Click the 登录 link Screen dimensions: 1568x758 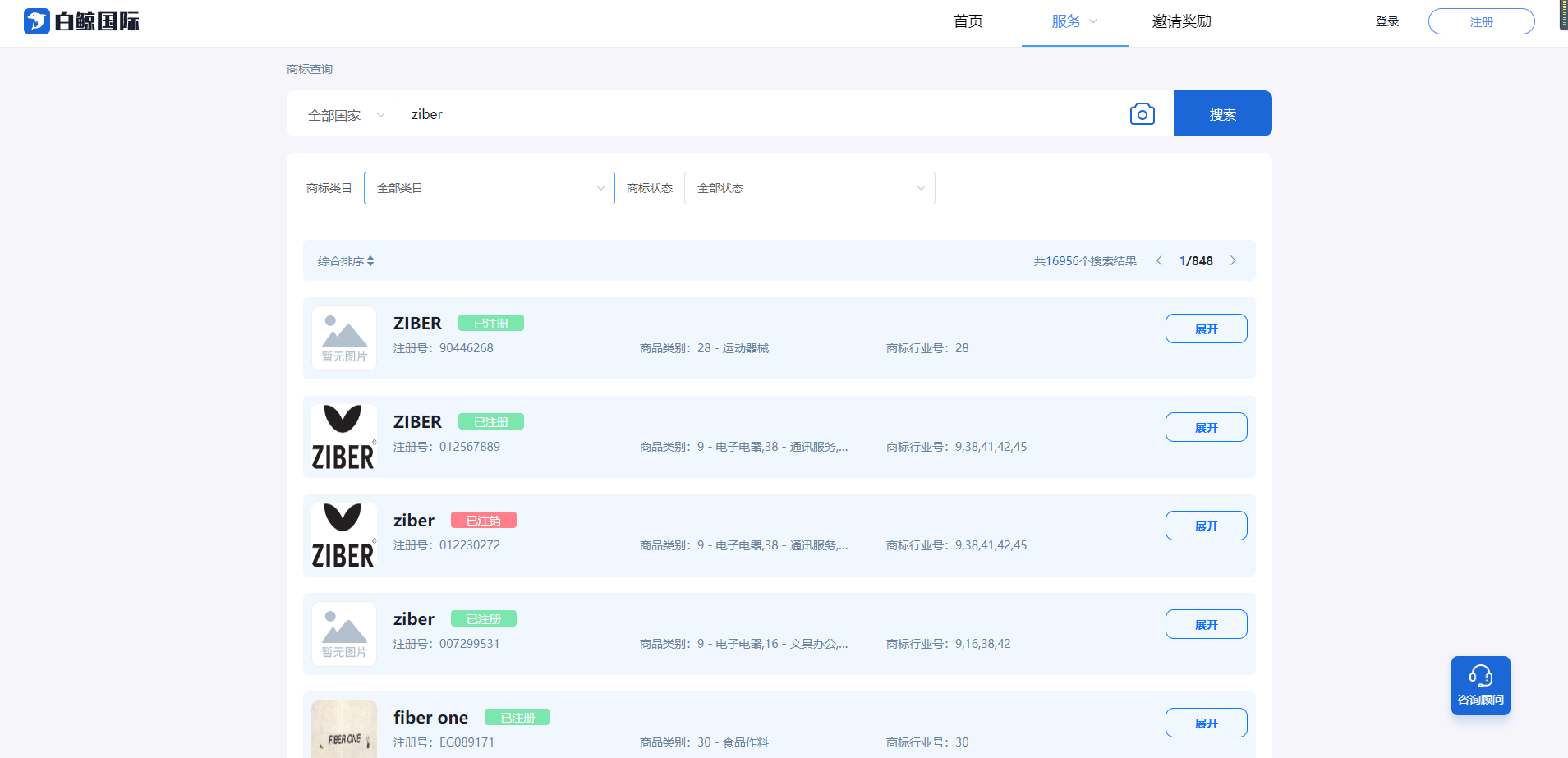click(1387, 21)
